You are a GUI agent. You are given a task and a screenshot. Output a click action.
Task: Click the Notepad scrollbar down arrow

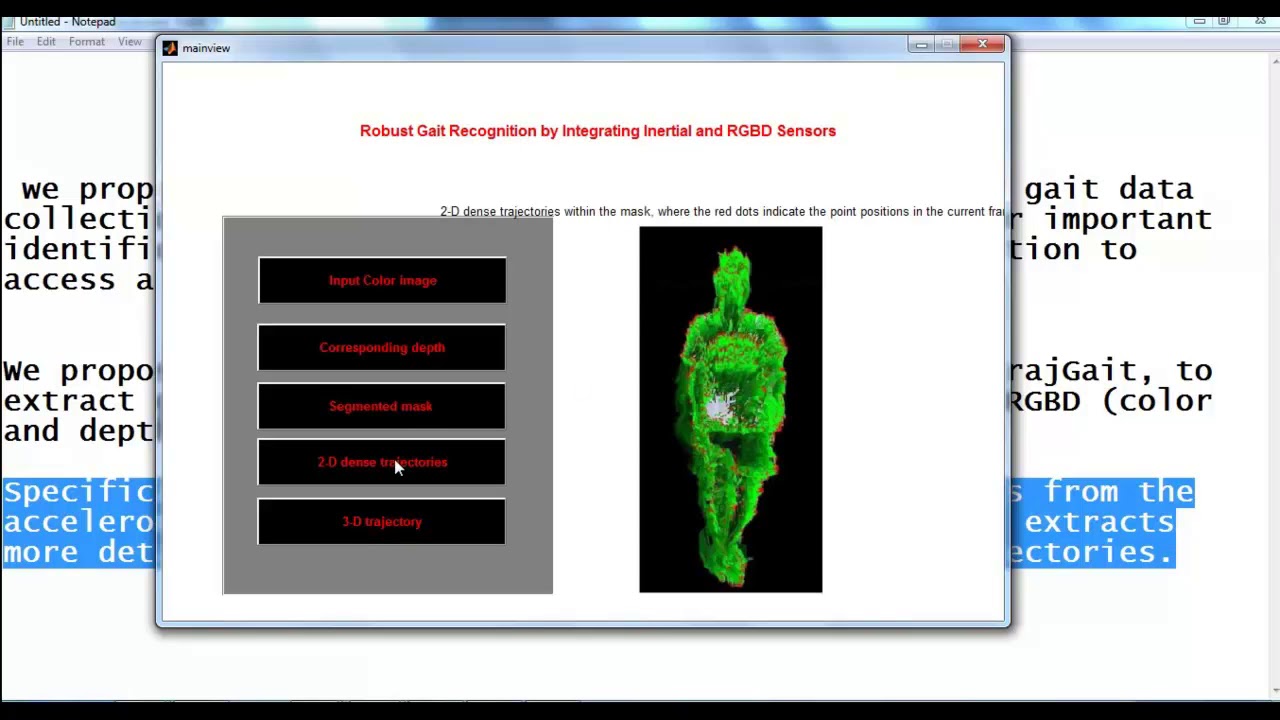pos(1273,690)
